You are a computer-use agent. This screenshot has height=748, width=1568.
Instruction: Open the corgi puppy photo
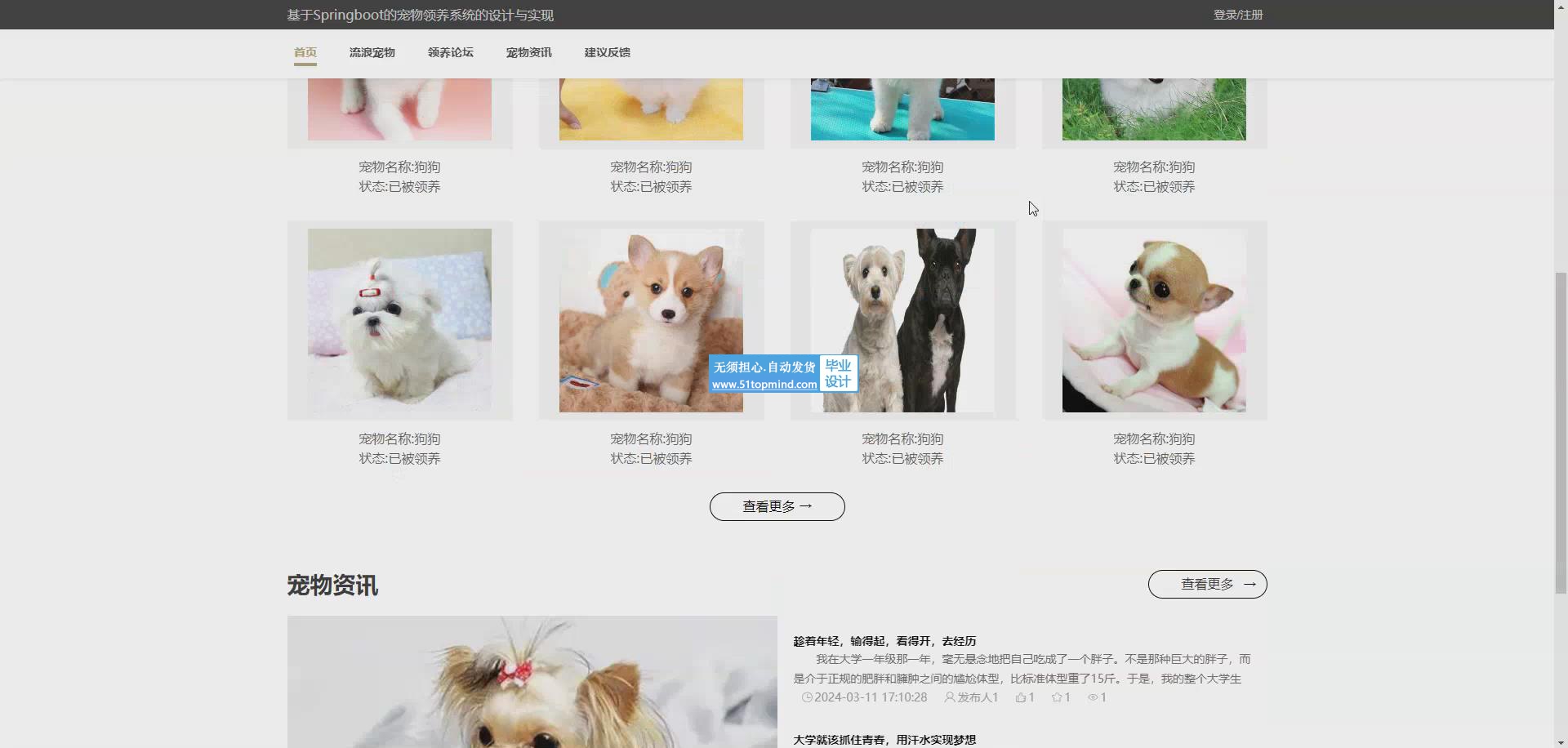[x=651, y=320]
